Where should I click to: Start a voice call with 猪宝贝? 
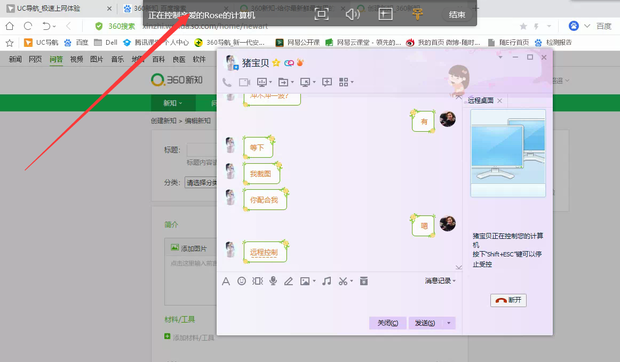(x=227, y=82)
